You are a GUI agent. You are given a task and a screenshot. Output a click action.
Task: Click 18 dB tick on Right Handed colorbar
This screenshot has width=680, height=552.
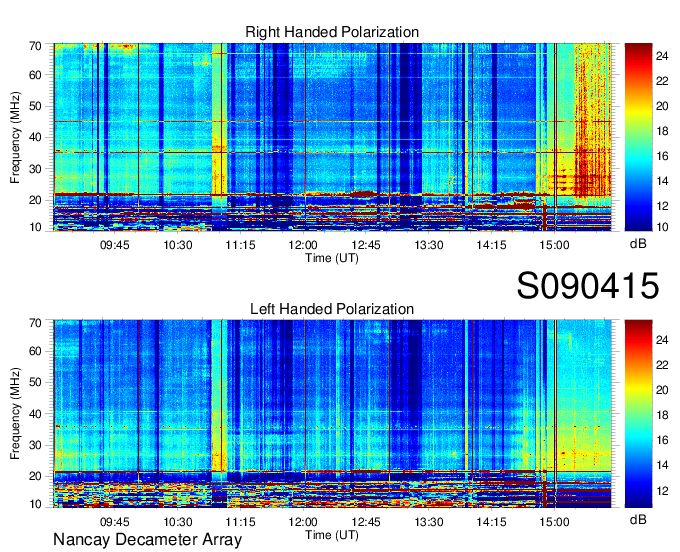click(662, 131)
